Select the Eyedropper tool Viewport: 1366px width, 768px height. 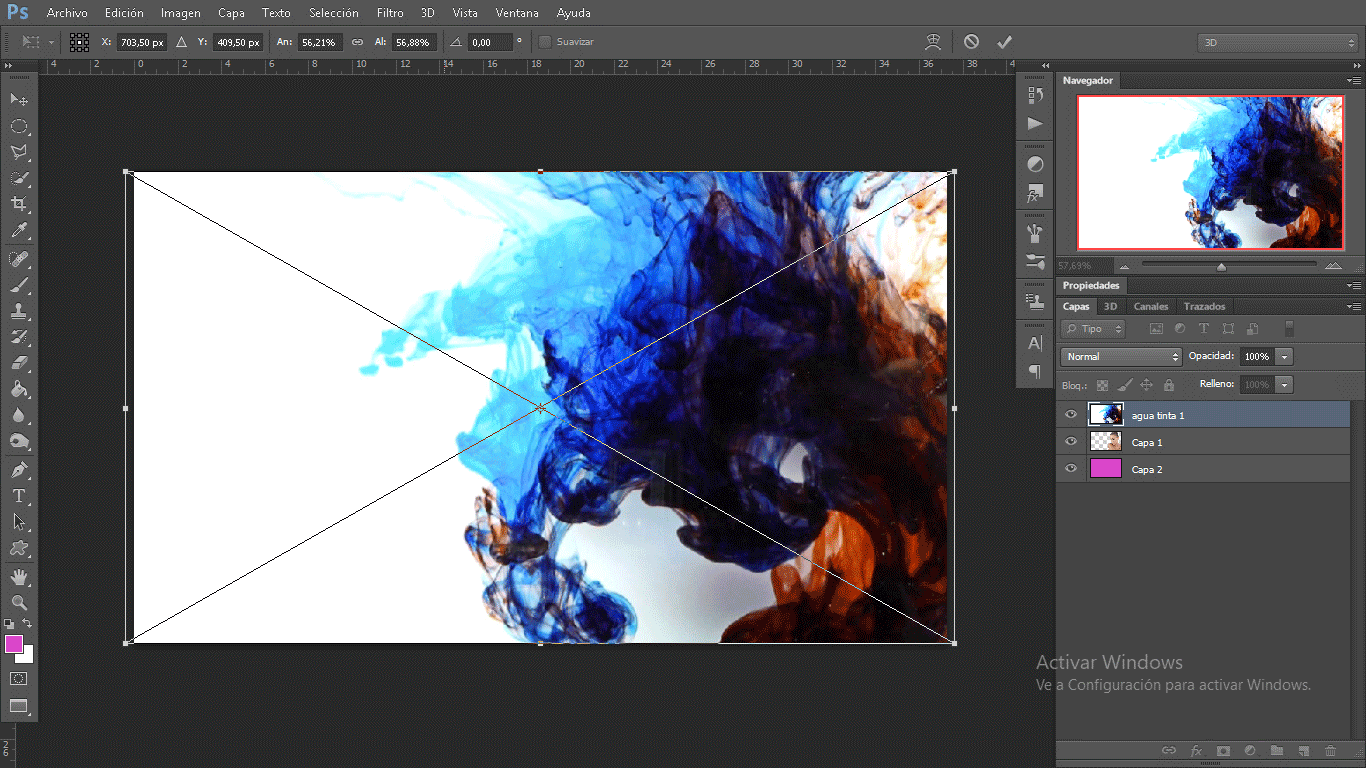point(19,231)
